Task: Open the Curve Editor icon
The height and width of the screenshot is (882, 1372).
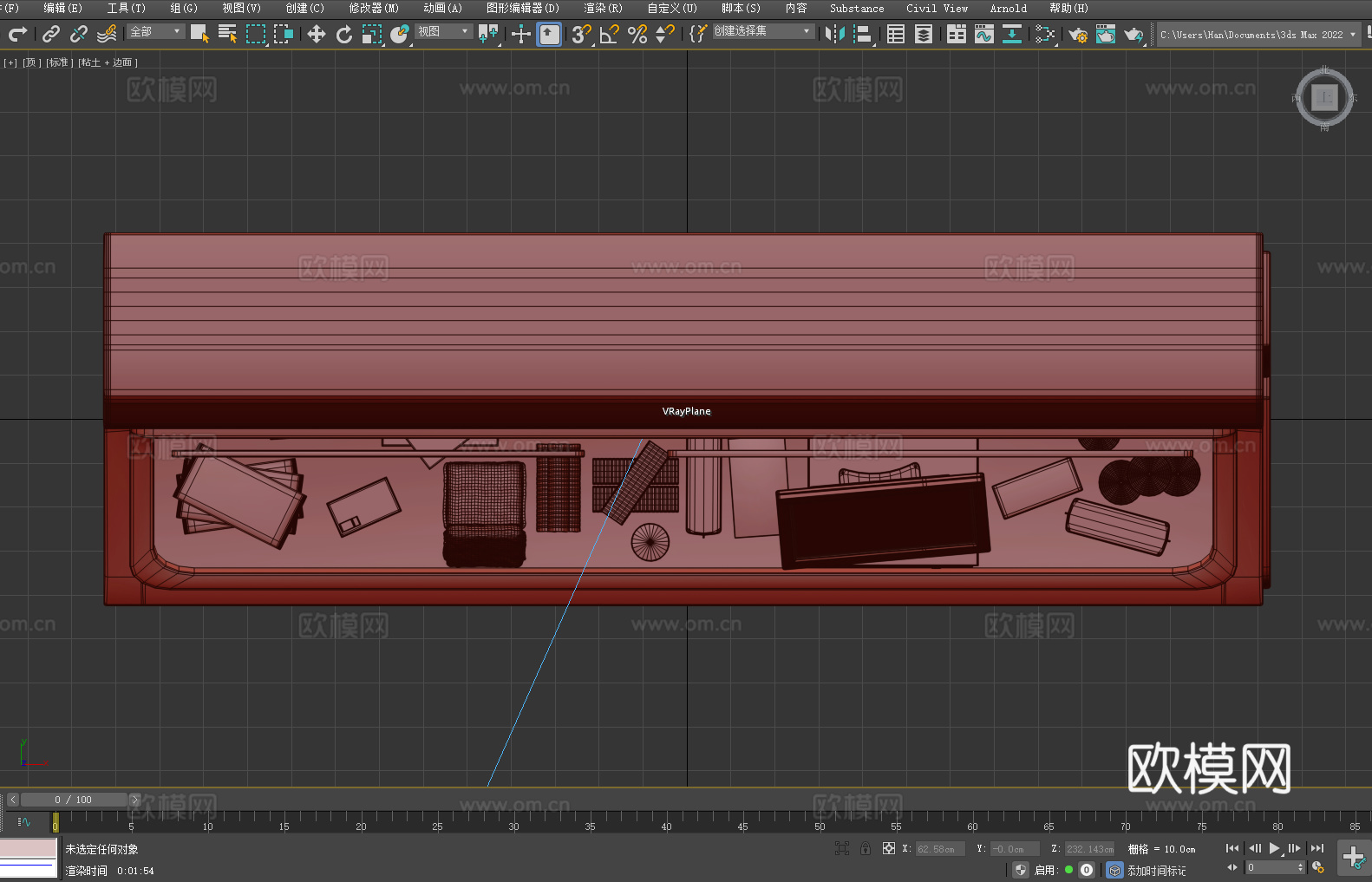Action: 984,34
